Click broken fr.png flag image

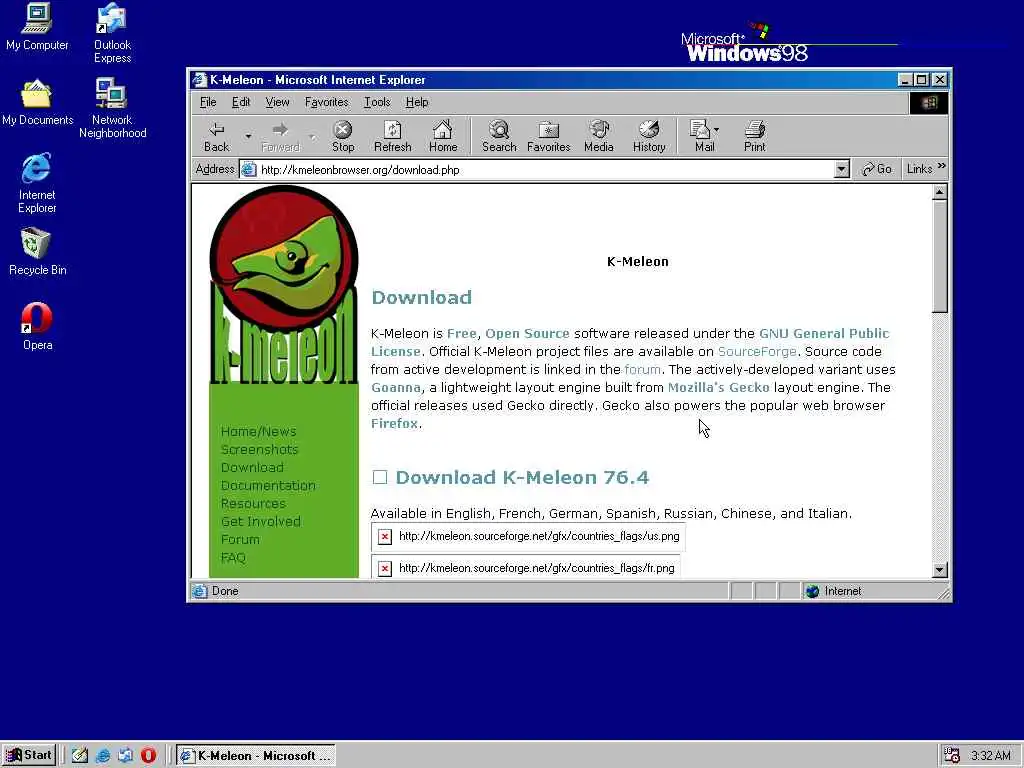526,566
